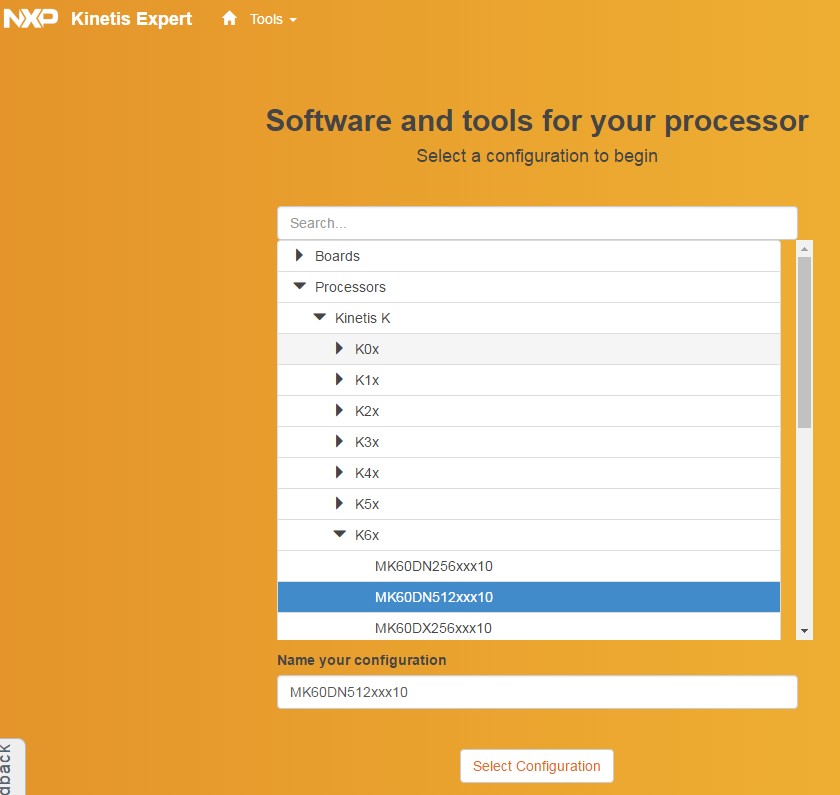This screenshot has width=840, height=795.
Task: Choose processor MK60DX256xxx10
Action: [529, 627]
